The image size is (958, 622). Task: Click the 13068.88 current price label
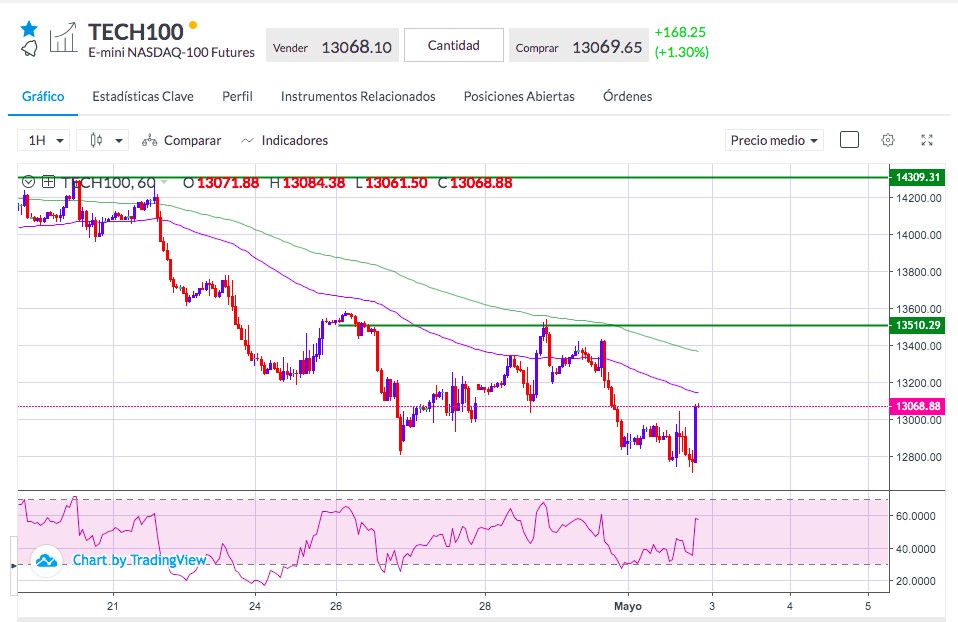point(917,406)
